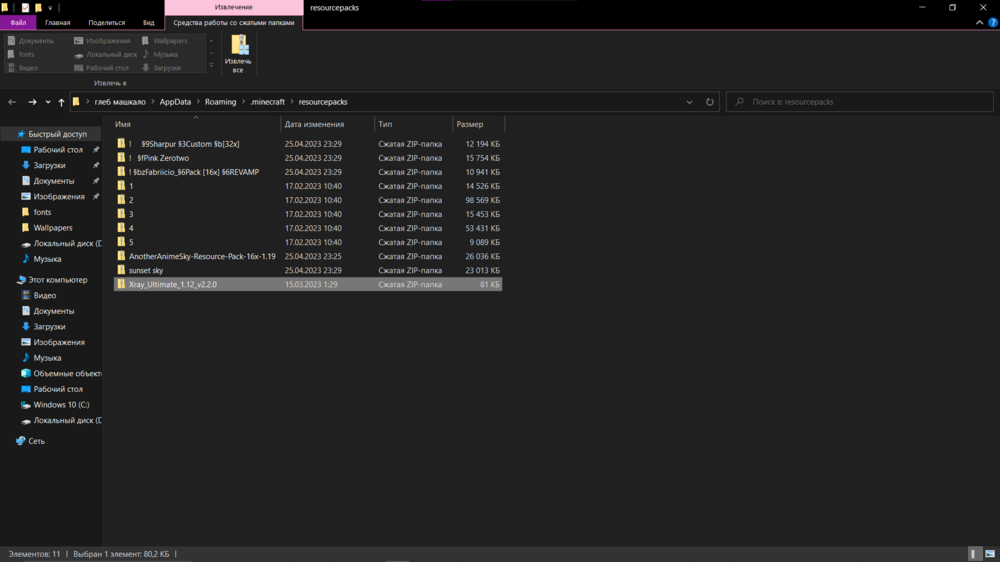Refresh the resourcepacks folder view

[x=709, y=102]
